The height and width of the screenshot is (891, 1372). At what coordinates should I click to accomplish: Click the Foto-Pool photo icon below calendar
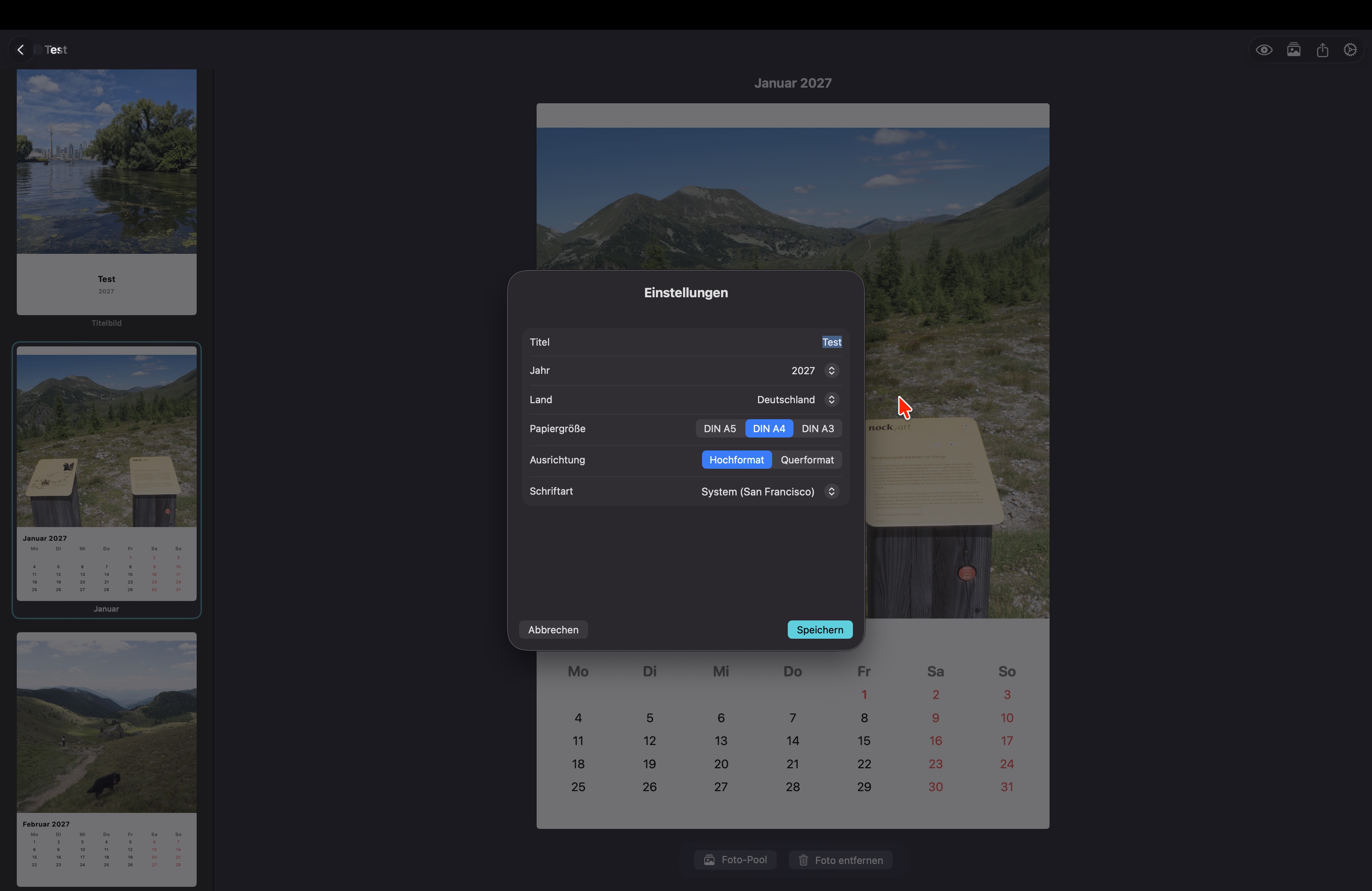710,860
